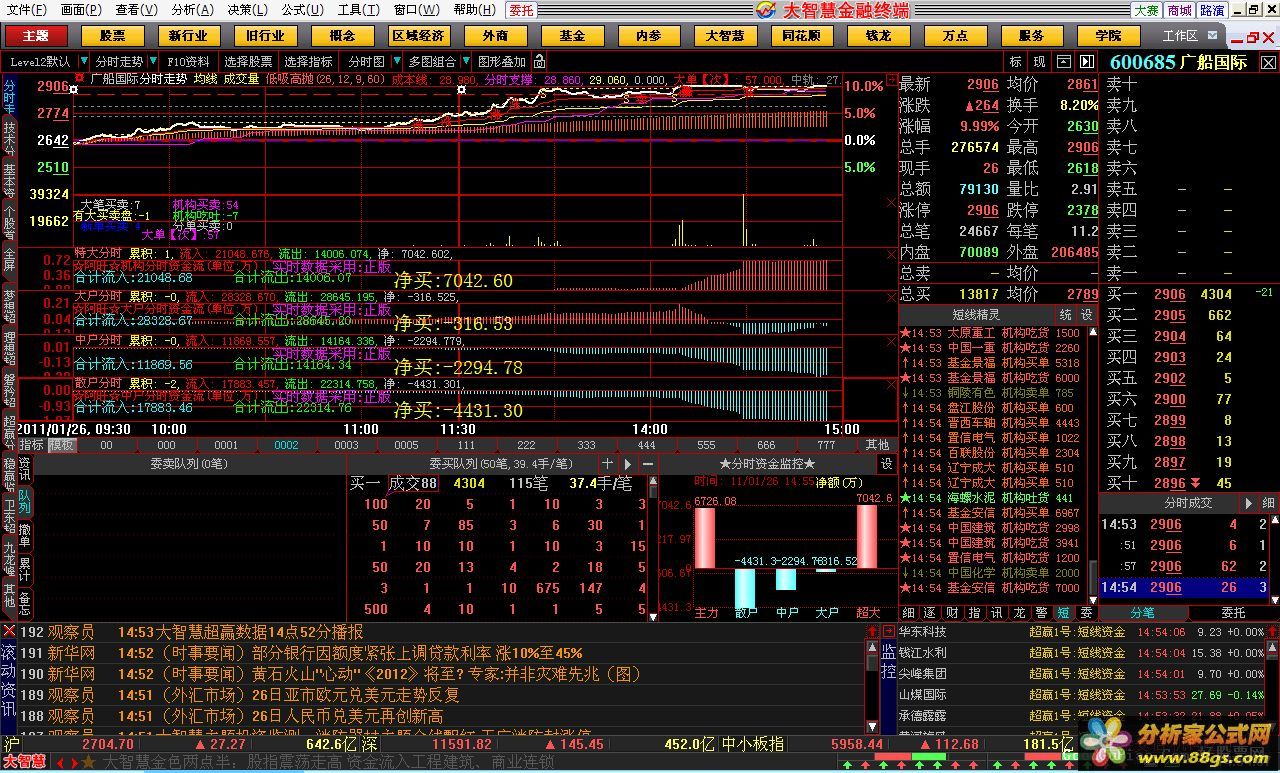Click the lock icon next to 图形叠加
Image resolution: width=1280 pixels, height=773 pixels.
(x=541, y=61)
